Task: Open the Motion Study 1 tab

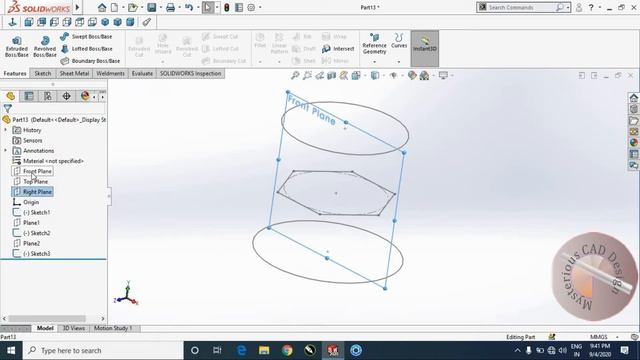Action: tap(113, 328)
